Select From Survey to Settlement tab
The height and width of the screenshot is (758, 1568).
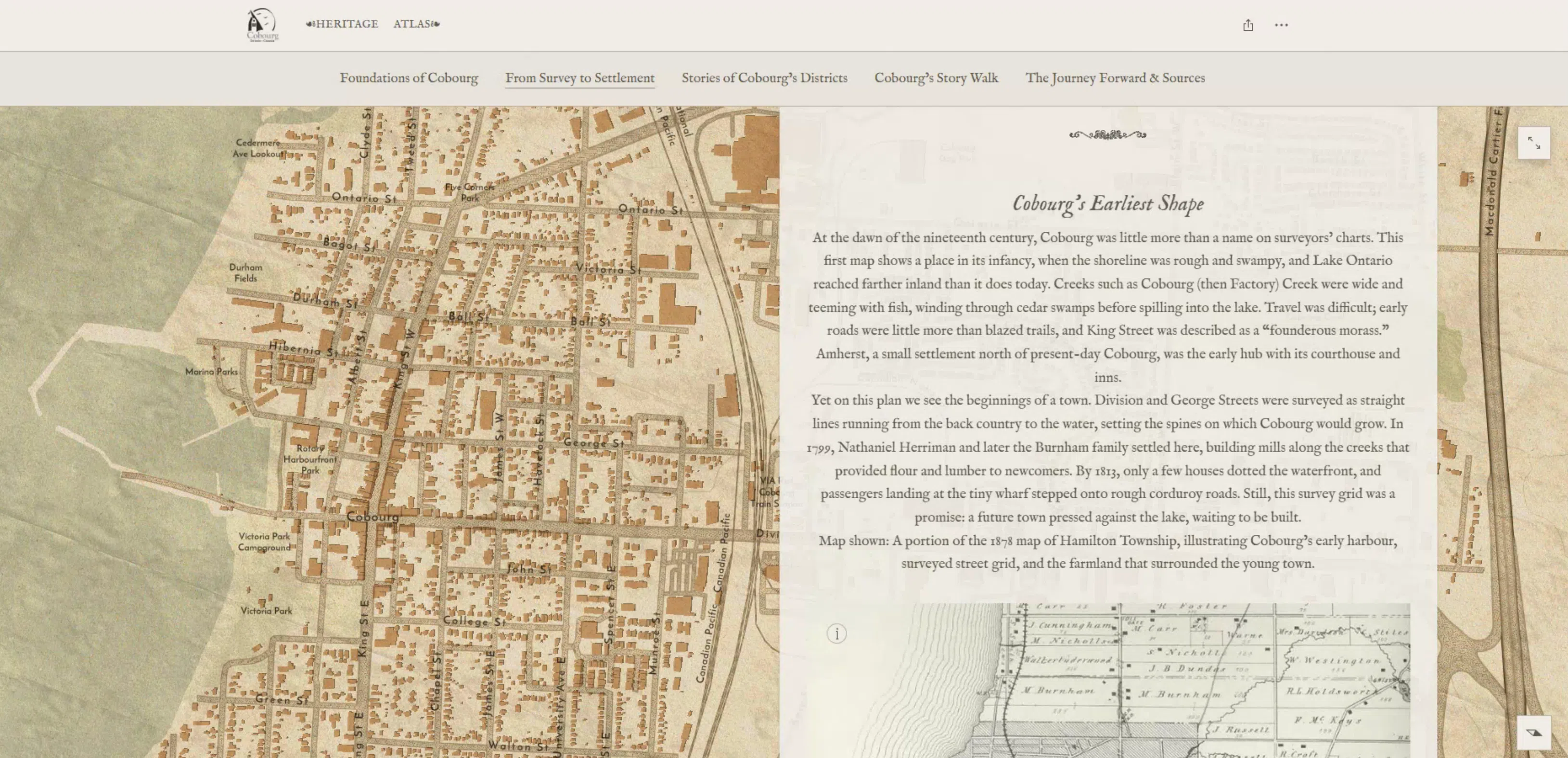[579, 78]
